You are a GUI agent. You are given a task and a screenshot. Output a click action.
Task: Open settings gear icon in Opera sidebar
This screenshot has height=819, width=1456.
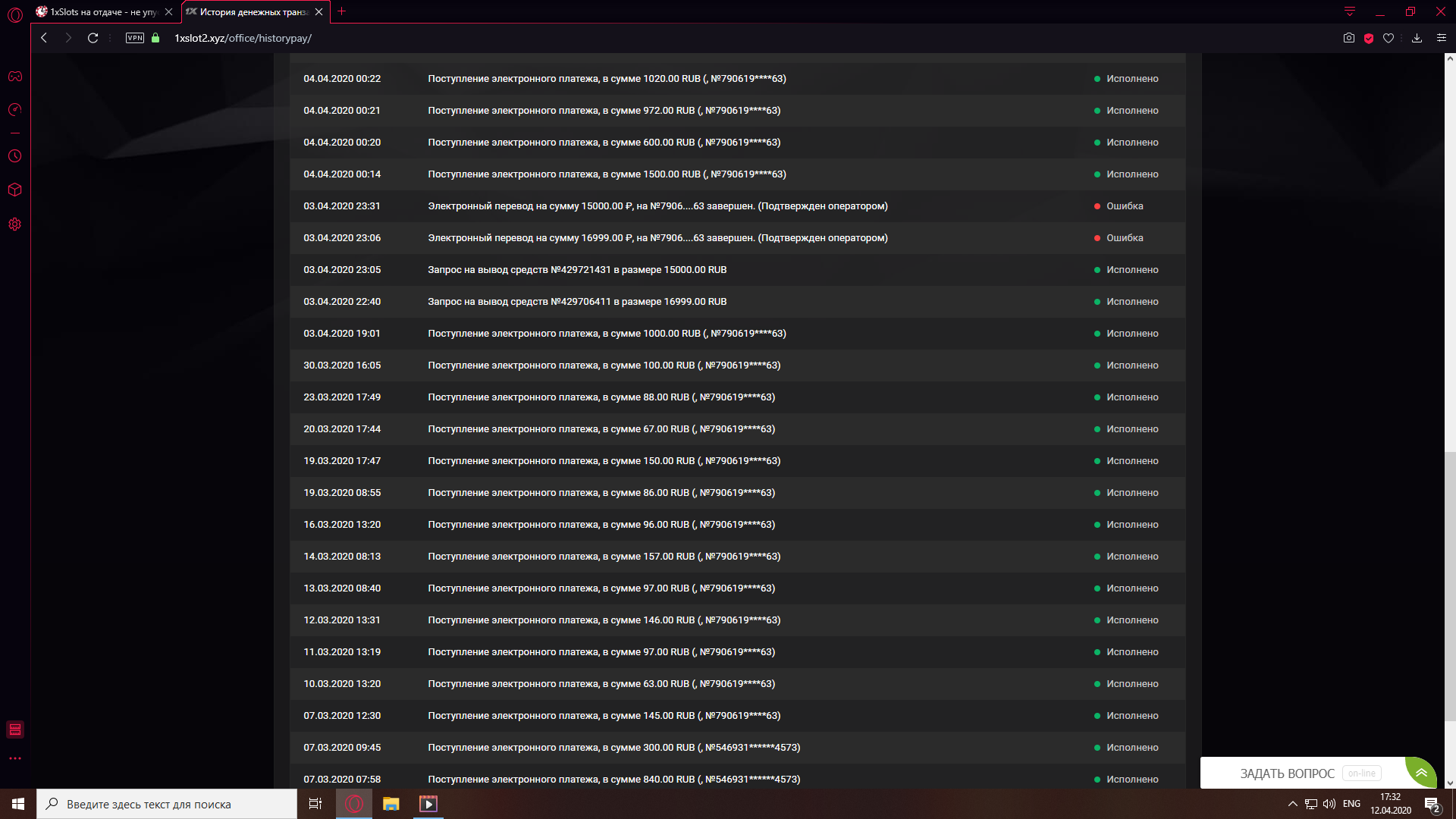coord(15,224)
